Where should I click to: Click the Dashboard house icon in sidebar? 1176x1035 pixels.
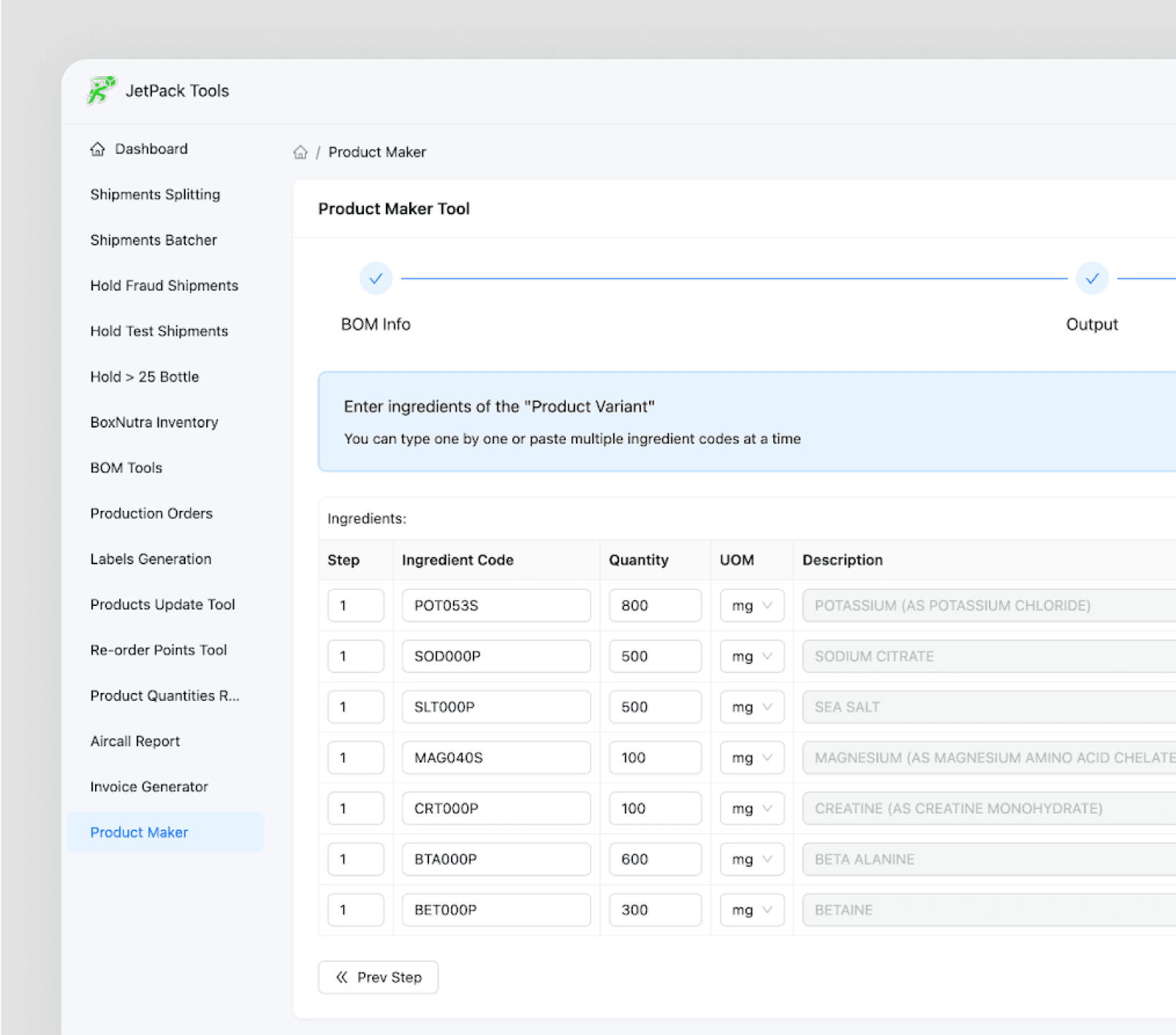(x=98, y=149)
